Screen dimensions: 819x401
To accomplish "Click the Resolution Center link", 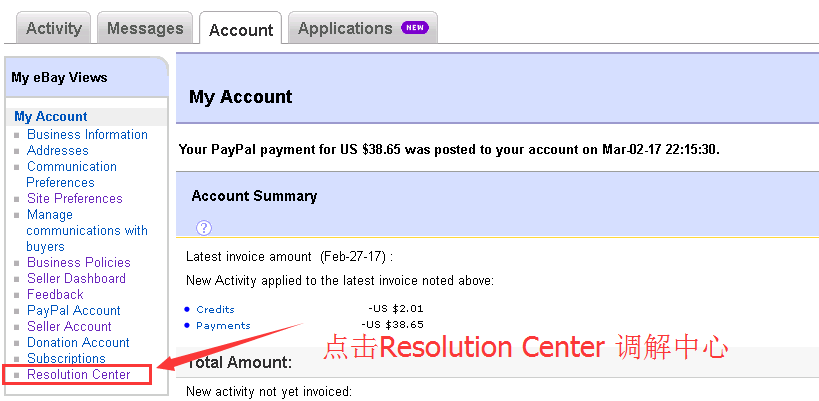I will (x=79, y=375).
